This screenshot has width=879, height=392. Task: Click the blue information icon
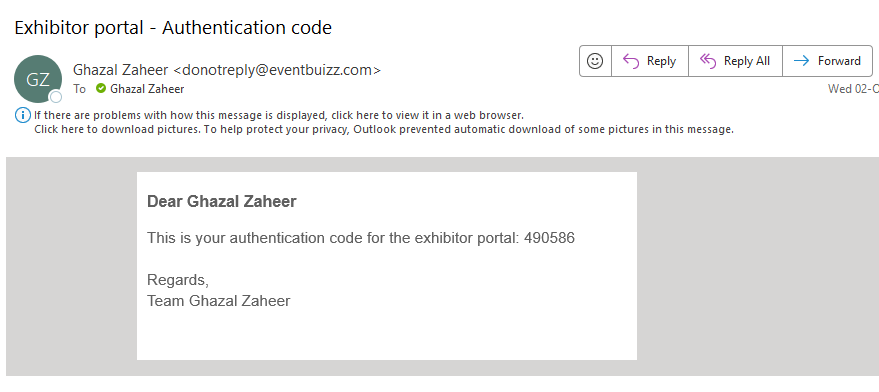pos(22,116)
